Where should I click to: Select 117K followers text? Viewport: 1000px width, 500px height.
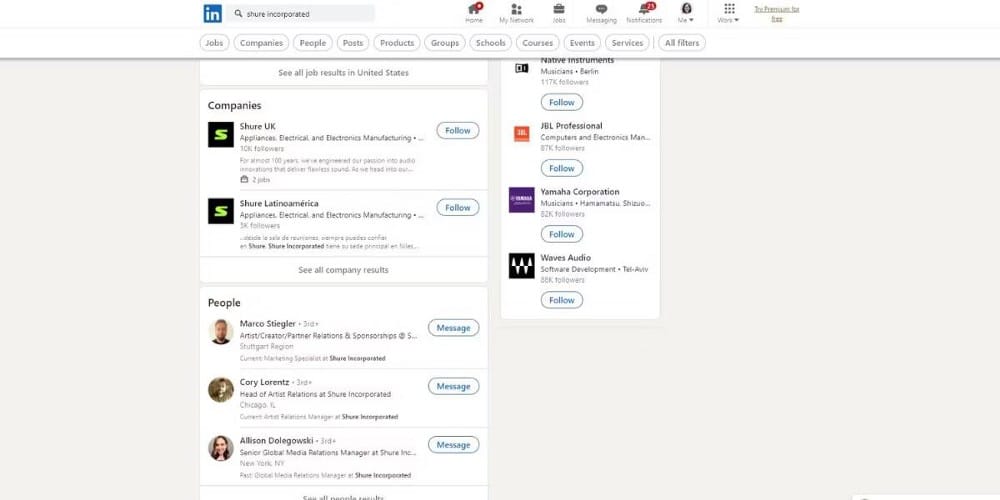coord(565,82)
